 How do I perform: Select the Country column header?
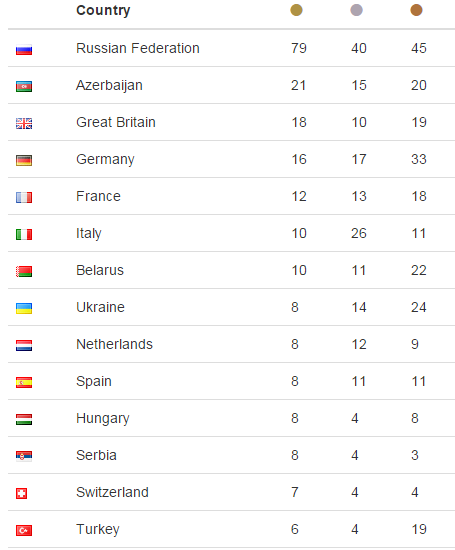(103, 11)
